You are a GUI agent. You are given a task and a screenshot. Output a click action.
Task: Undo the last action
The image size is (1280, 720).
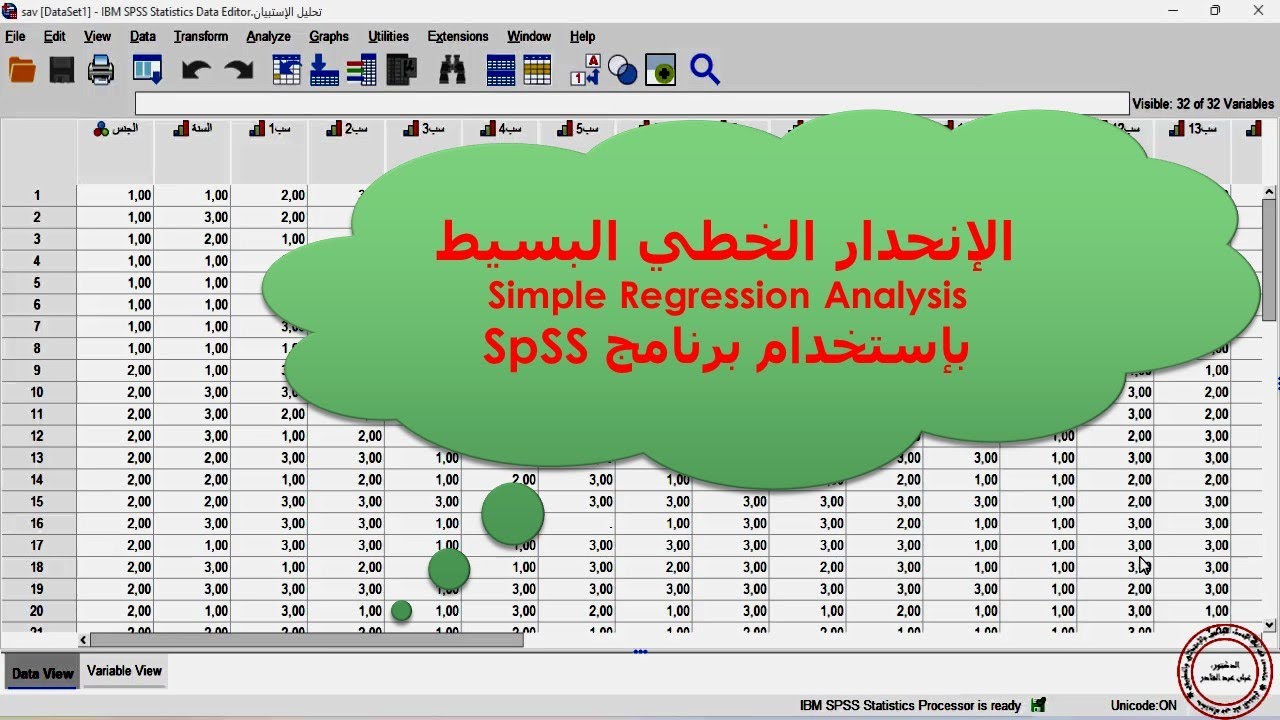click(196, 70)
